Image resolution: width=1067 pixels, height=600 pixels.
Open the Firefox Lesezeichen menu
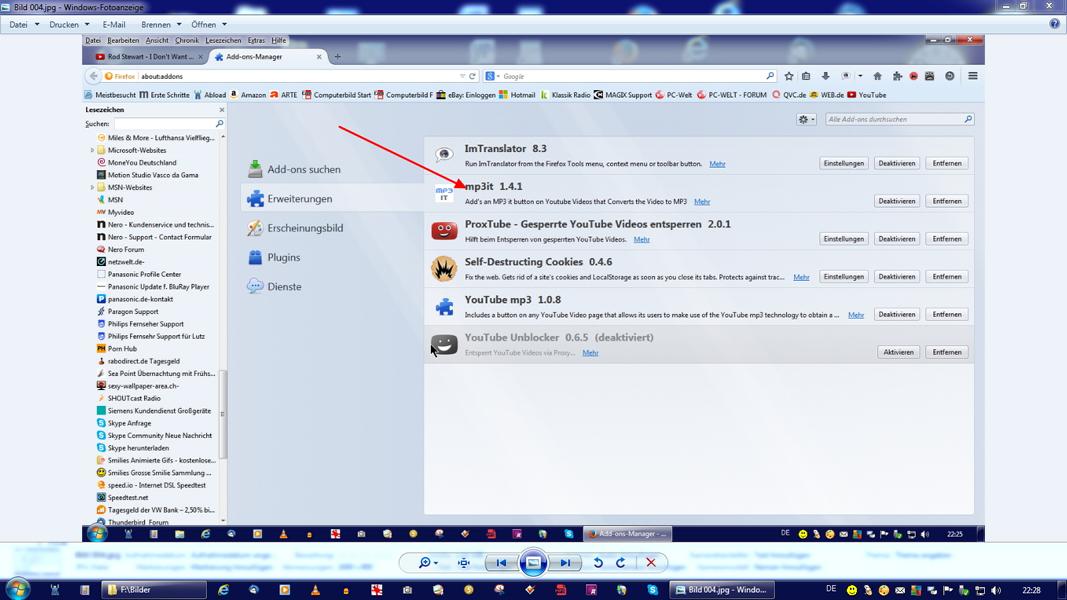point(223,40)
